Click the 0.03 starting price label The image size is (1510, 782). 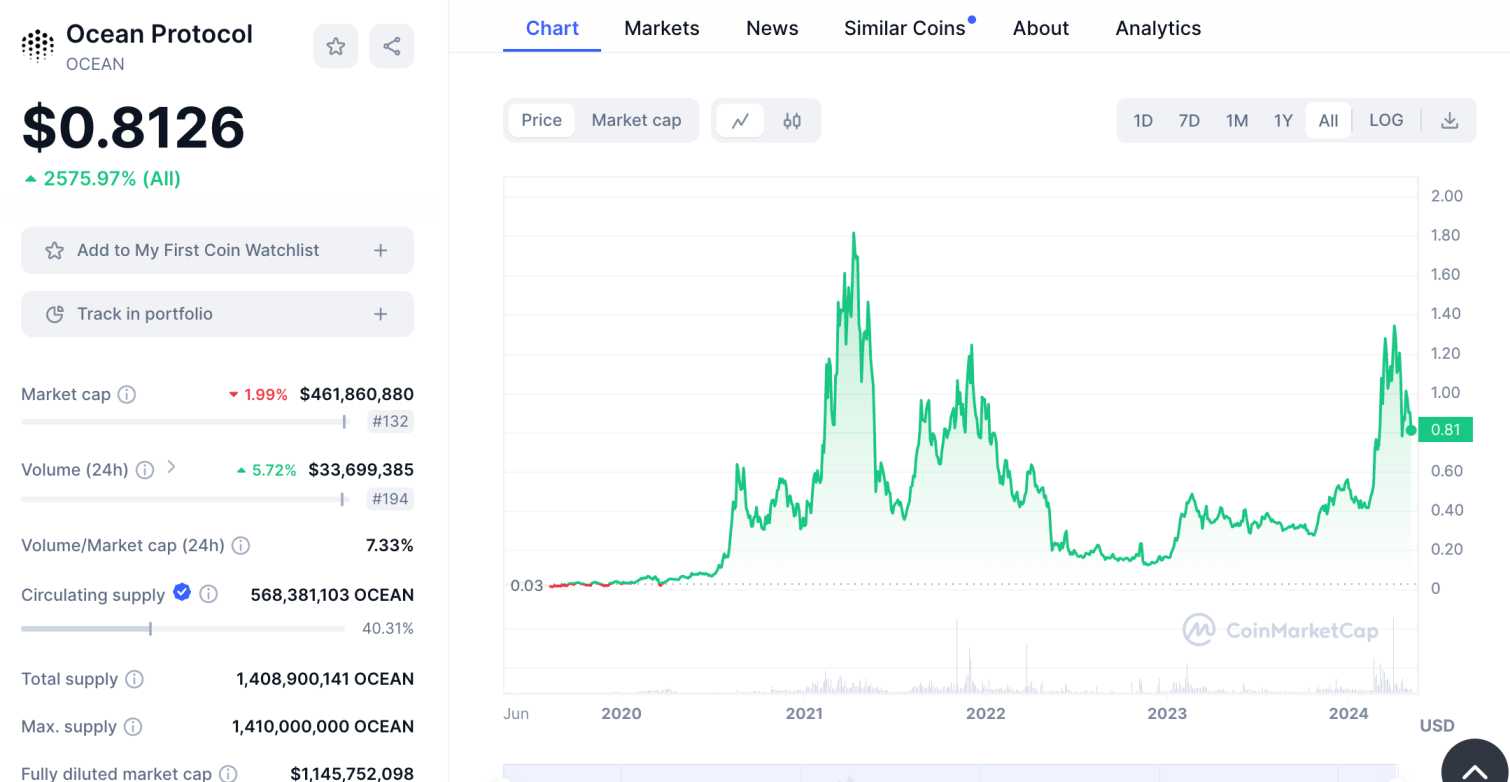coord(527,585)
